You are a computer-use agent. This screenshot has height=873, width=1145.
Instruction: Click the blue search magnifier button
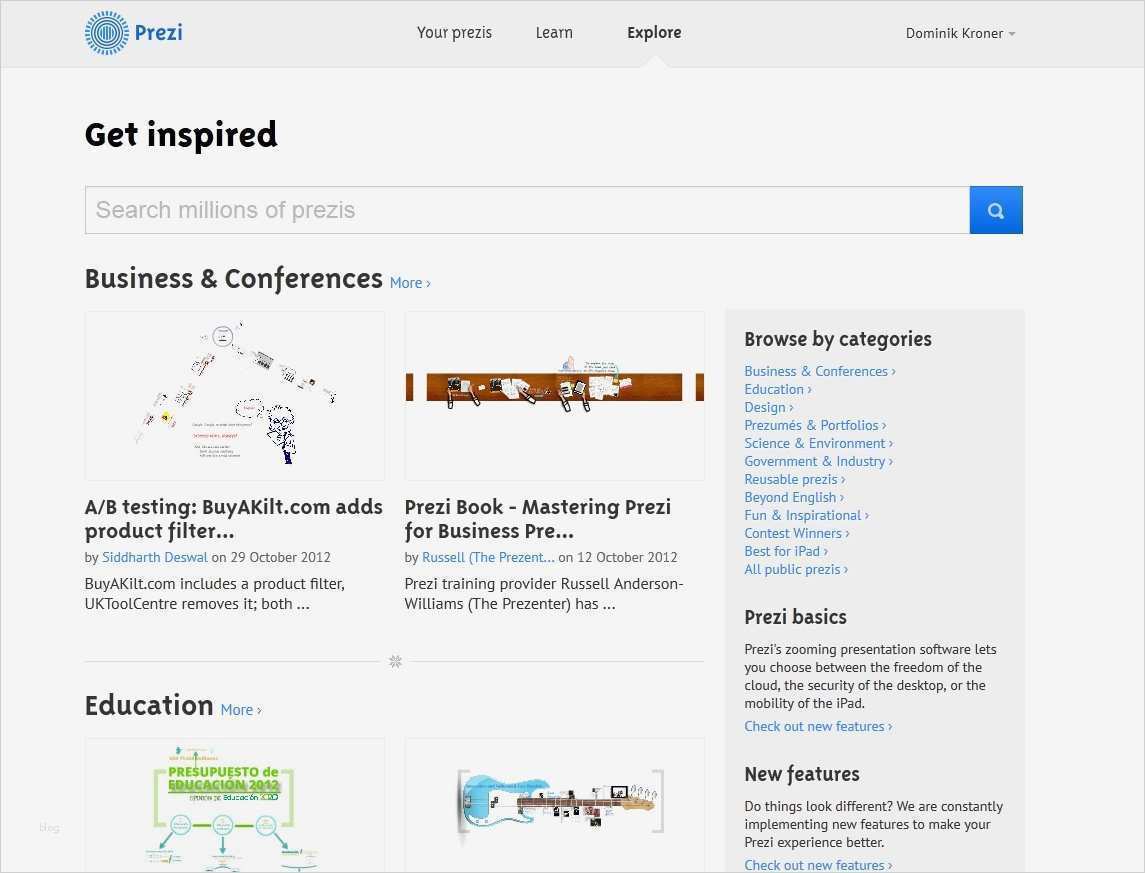coord(995,209)
